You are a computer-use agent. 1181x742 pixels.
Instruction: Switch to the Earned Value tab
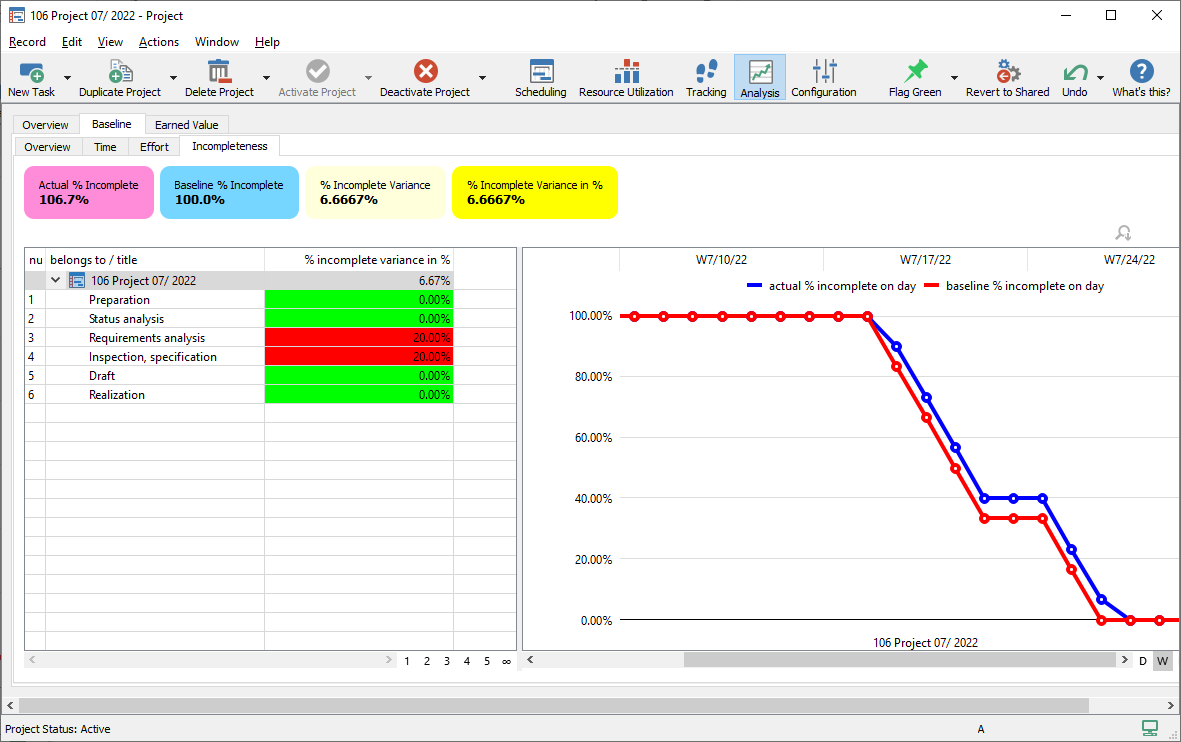point(187,125)
